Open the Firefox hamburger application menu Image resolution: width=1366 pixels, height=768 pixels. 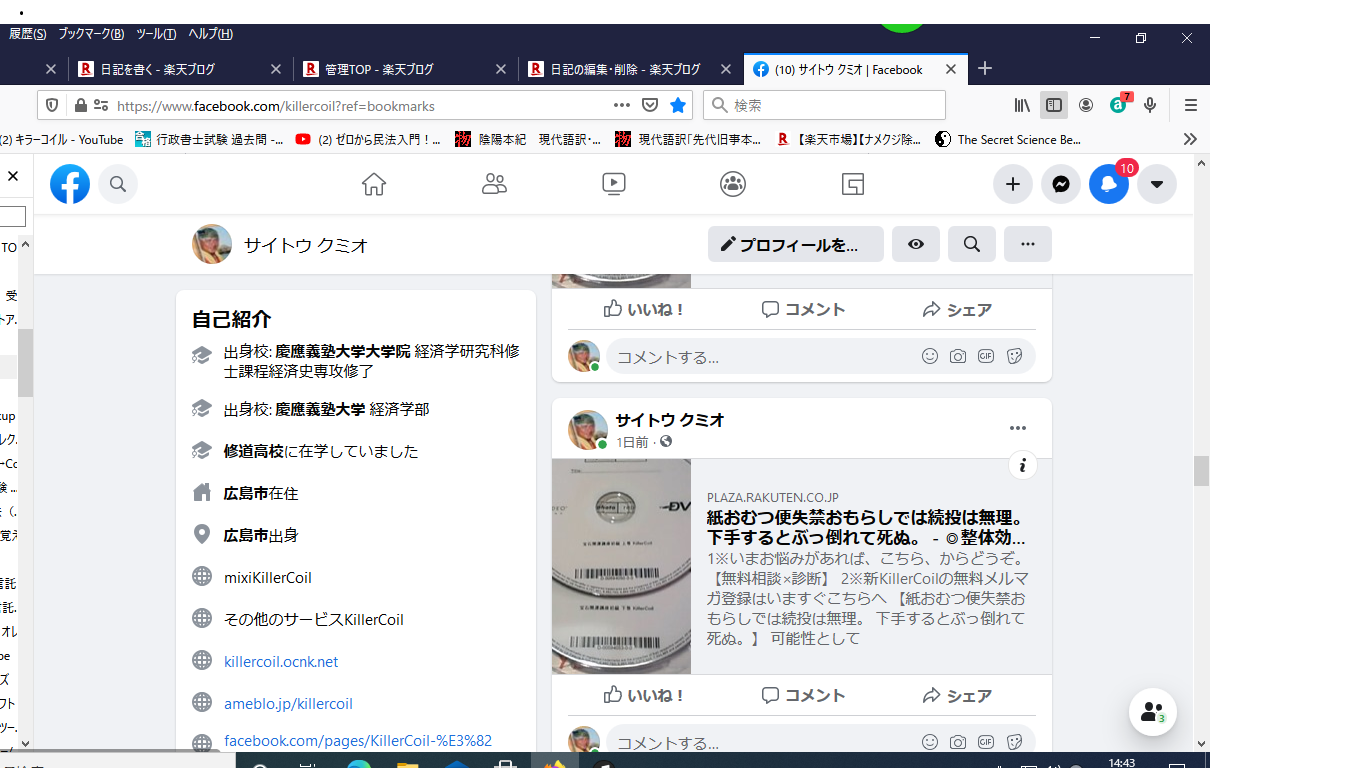[1191, 105]
